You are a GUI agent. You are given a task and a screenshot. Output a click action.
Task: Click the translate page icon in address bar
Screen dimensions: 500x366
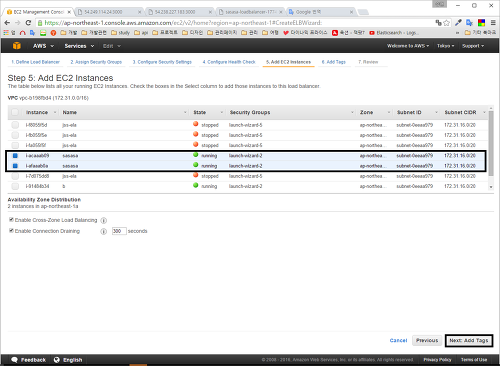(438, 23)
